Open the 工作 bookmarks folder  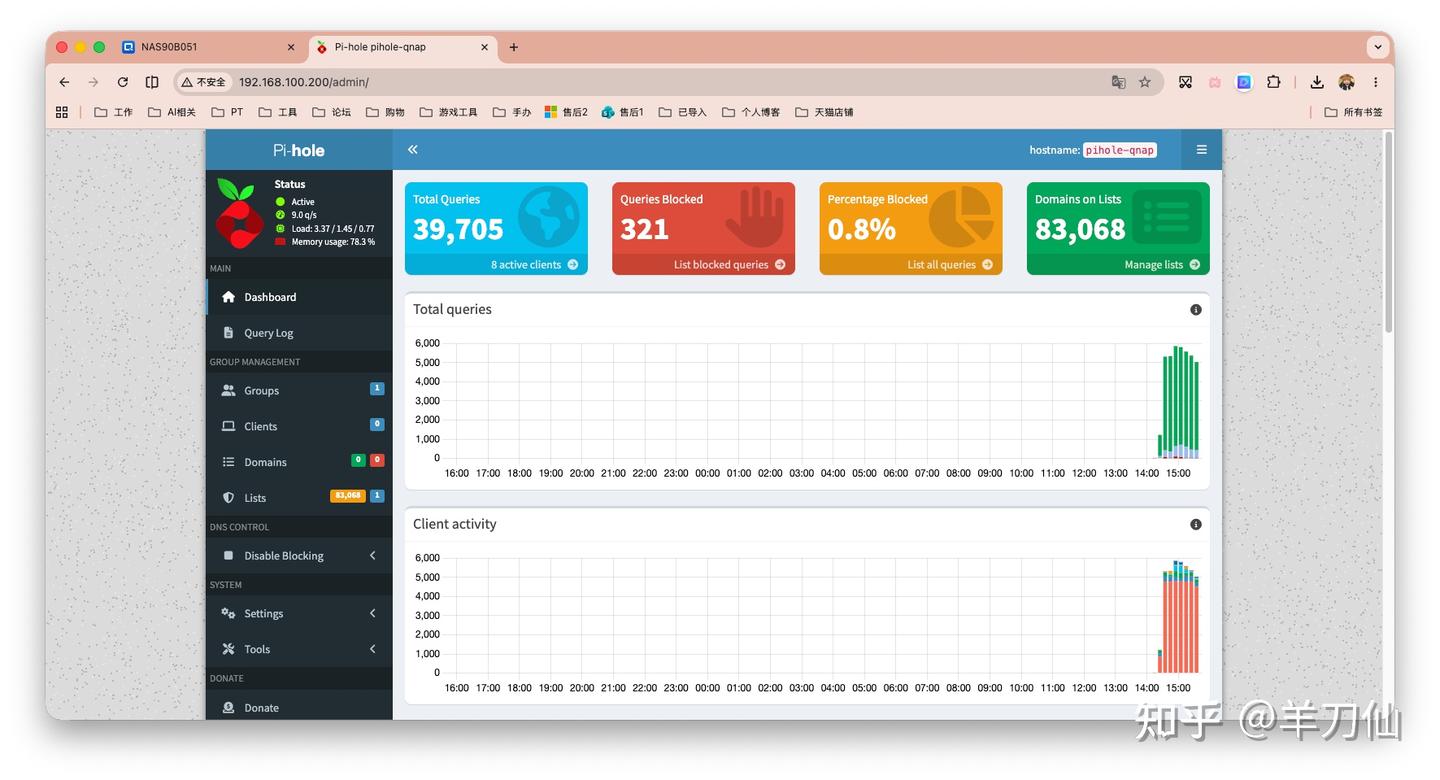click(113, 112)
